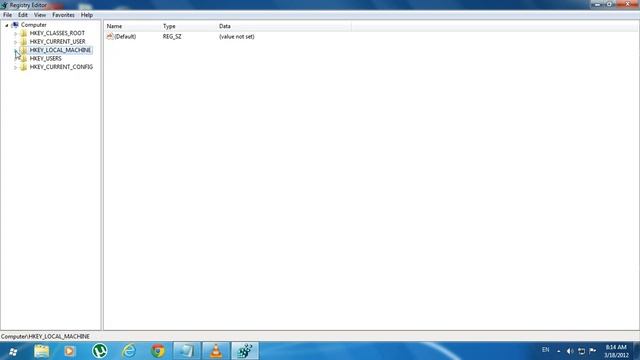Select HKEY_CLASSES_ROOT in tree
The width and height of the screenshot is (640, 360).
(x=57, y=33)
